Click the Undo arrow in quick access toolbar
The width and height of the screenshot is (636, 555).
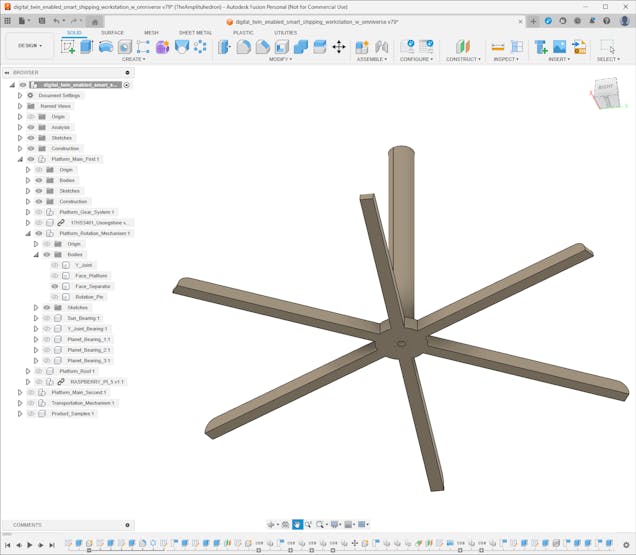pos(57,20)
